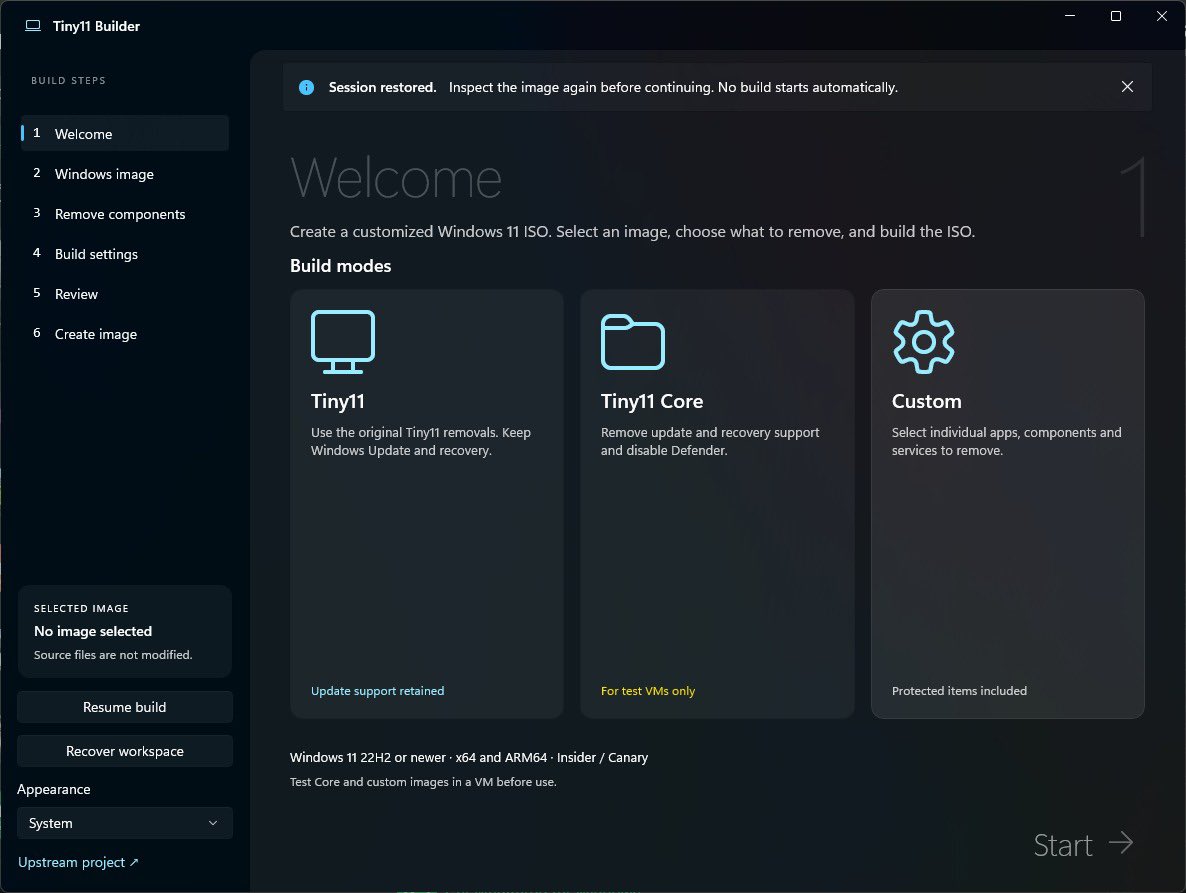This screenshot has height=893, width=1186.
Task: Click the Tiny11 Builder laptop icon
Action: point(33,26)
